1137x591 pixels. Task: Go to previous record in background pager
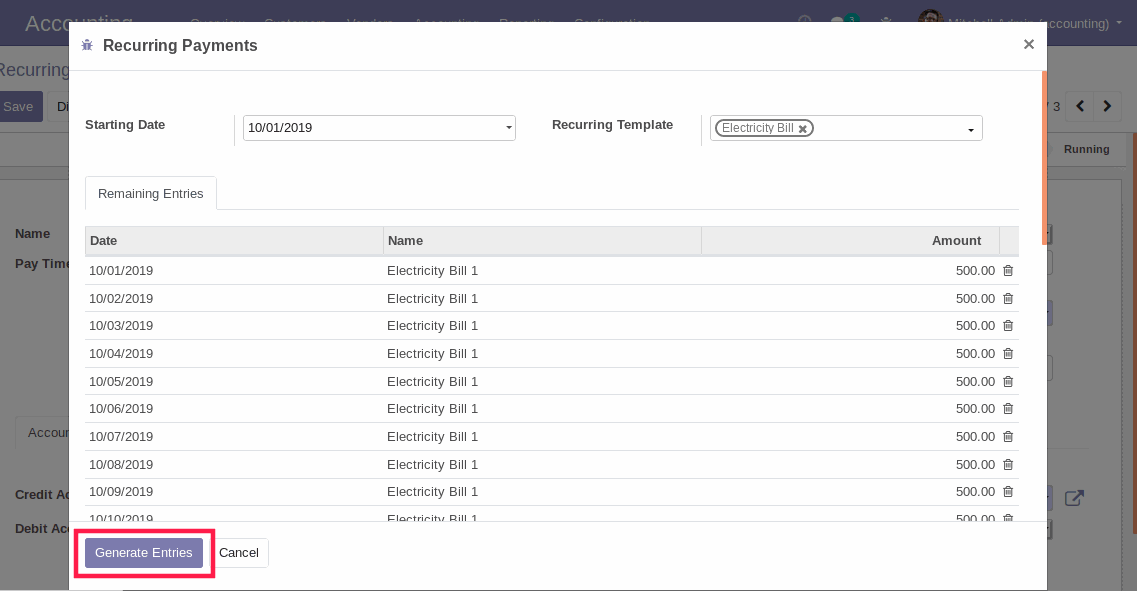click(x=1080, y=107)
